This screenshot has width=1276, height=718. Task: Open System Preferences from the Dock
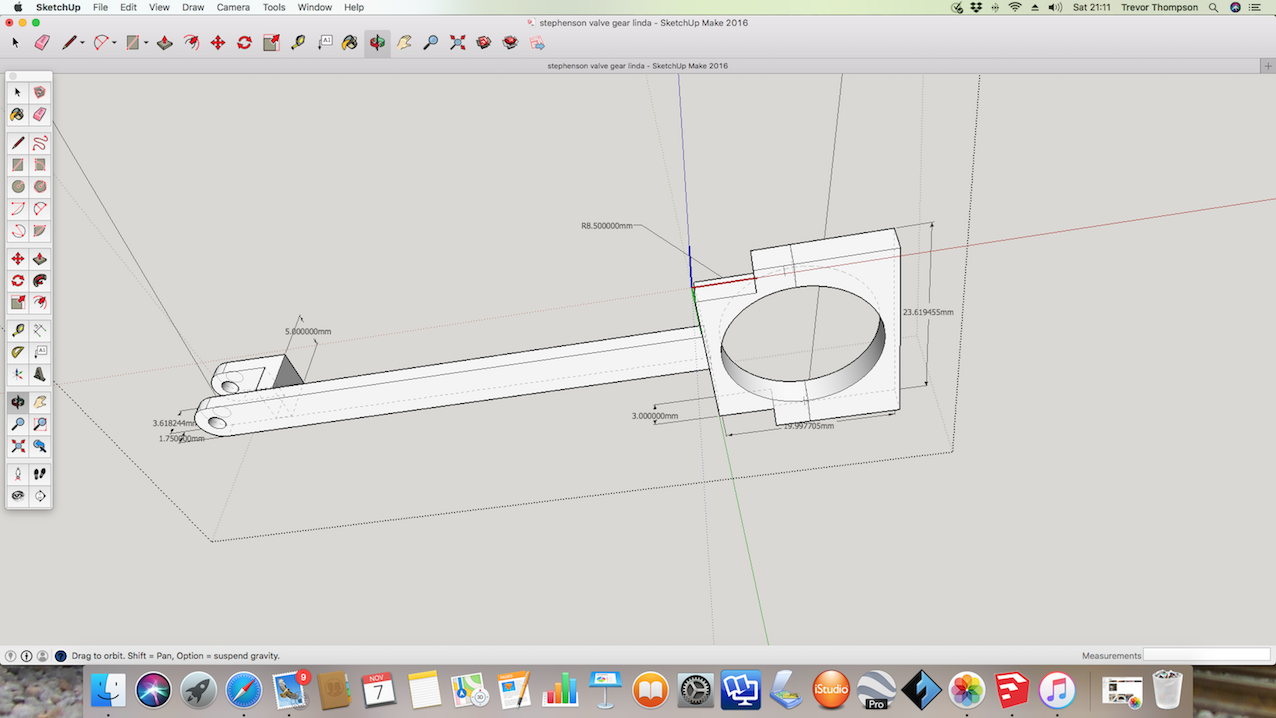696,690
